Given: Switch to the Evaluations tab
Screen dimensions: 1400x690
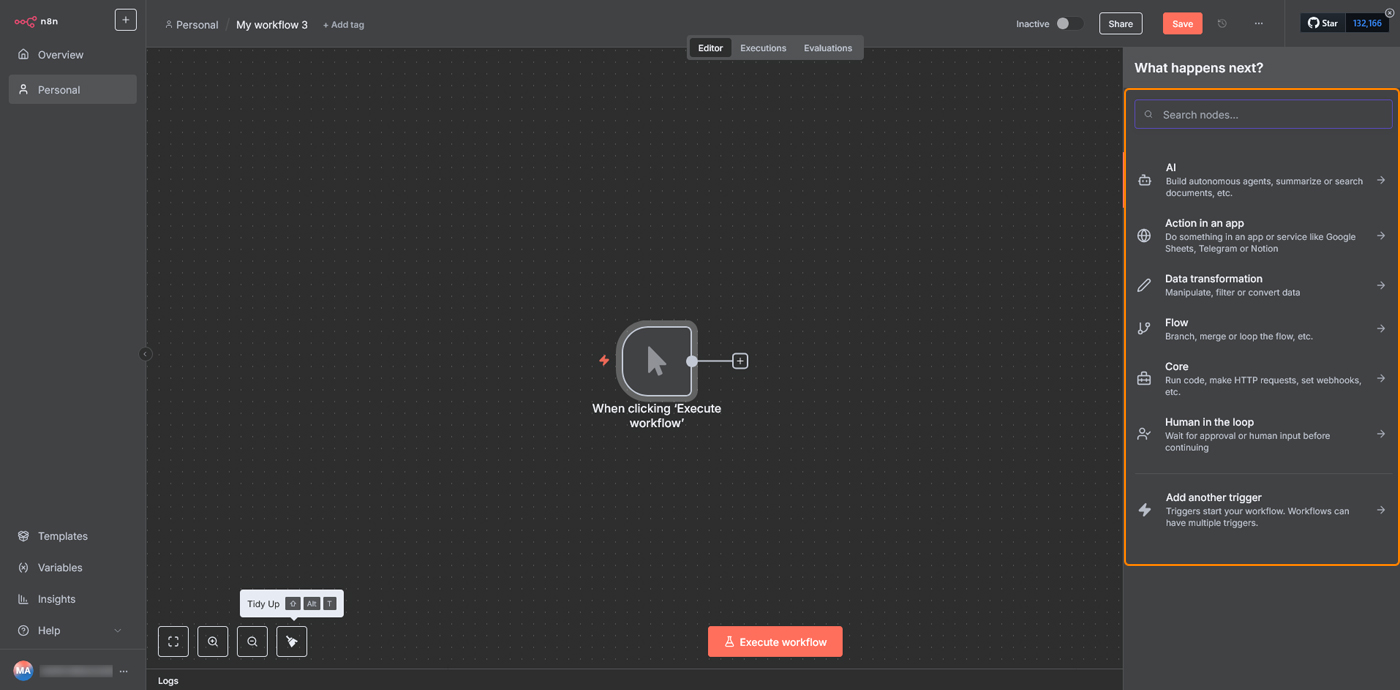Looking at the screenshot, I should [828, 48].
